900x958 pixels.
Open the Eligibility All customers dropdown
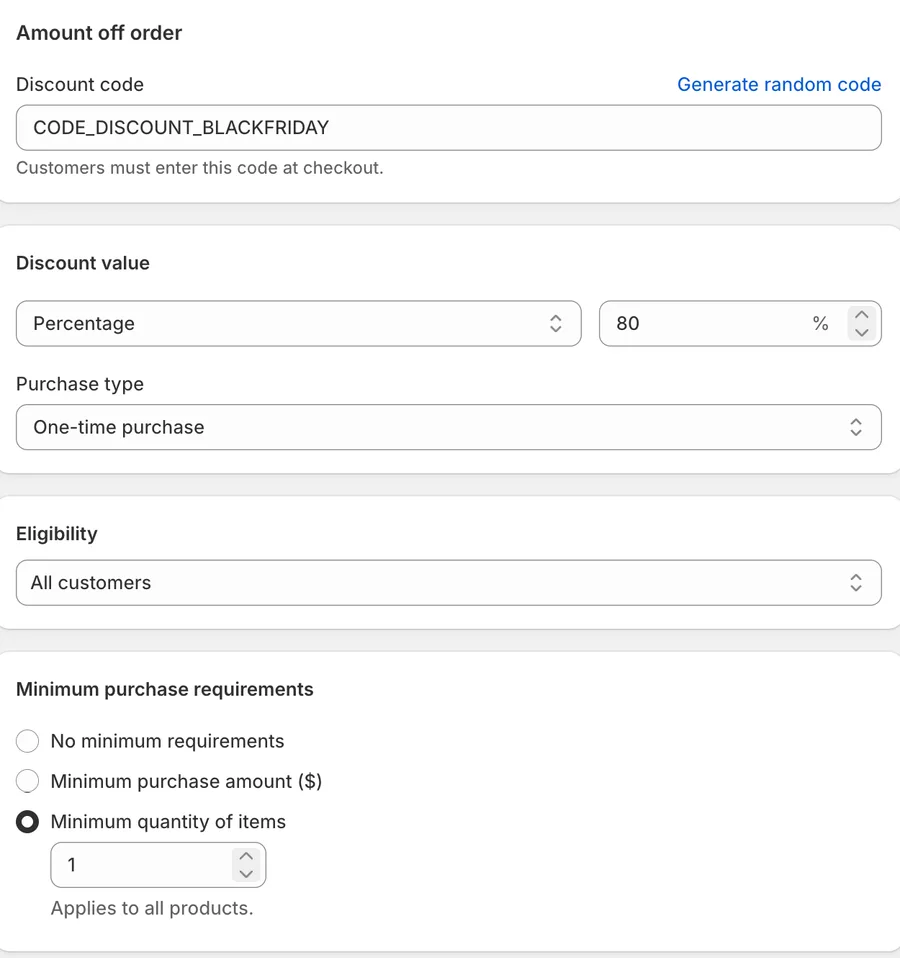pyautogui.click(x=448, y=583)
